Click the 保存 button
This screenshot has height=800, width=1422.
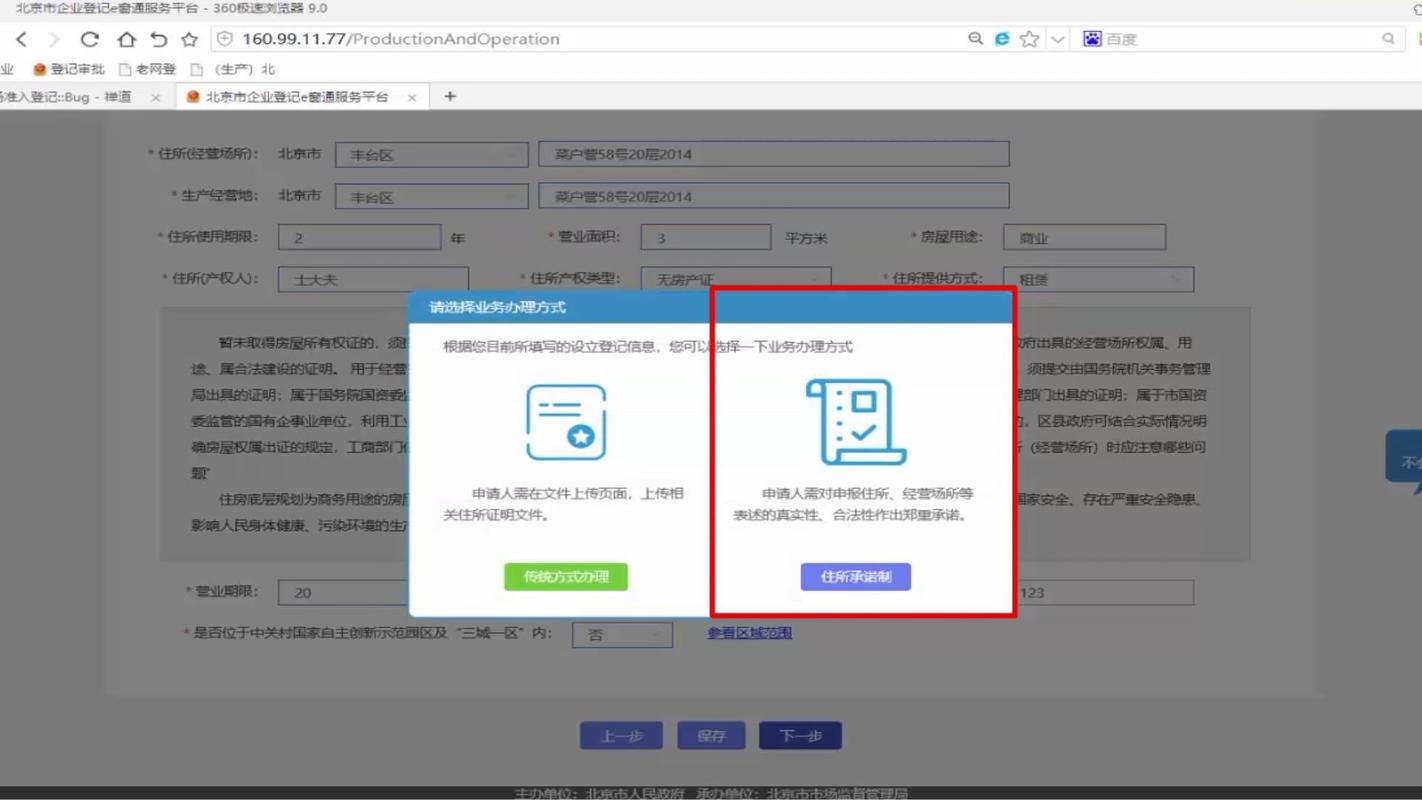coord(711,736)
